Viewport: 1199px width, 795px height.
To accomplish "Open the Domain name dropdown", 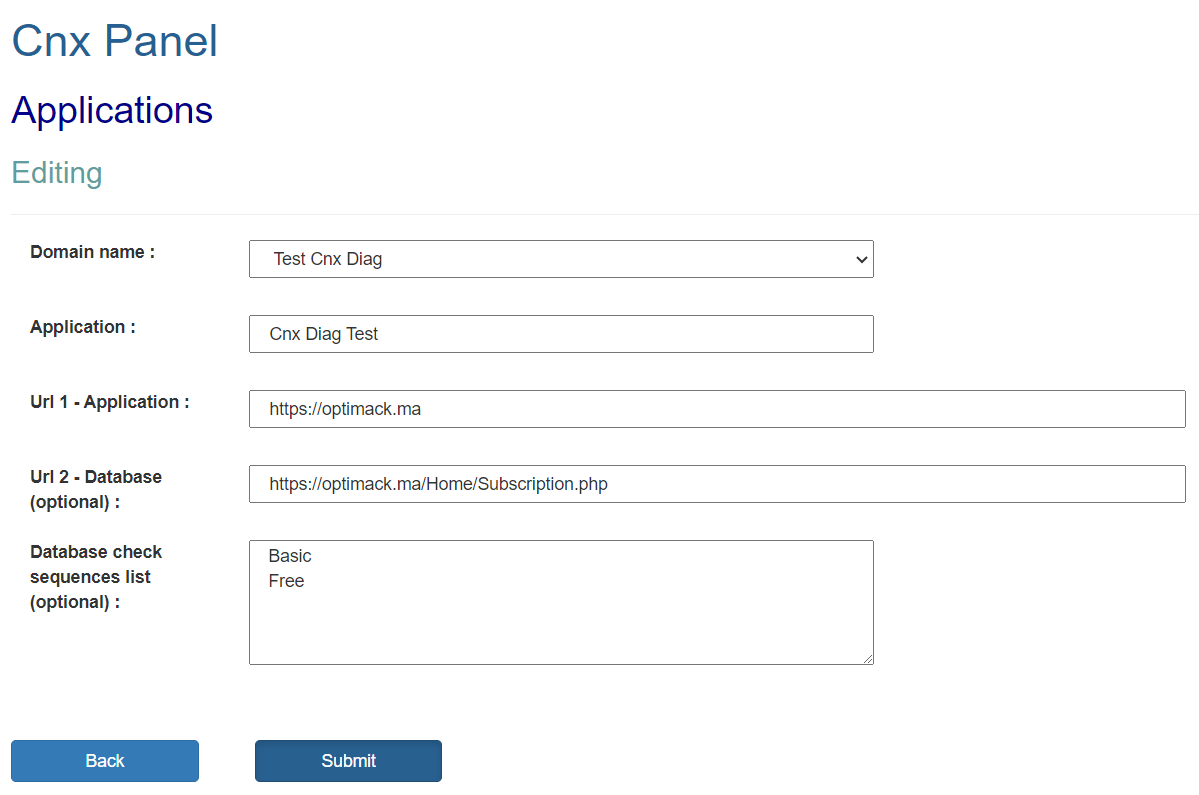I will (561, 259).
